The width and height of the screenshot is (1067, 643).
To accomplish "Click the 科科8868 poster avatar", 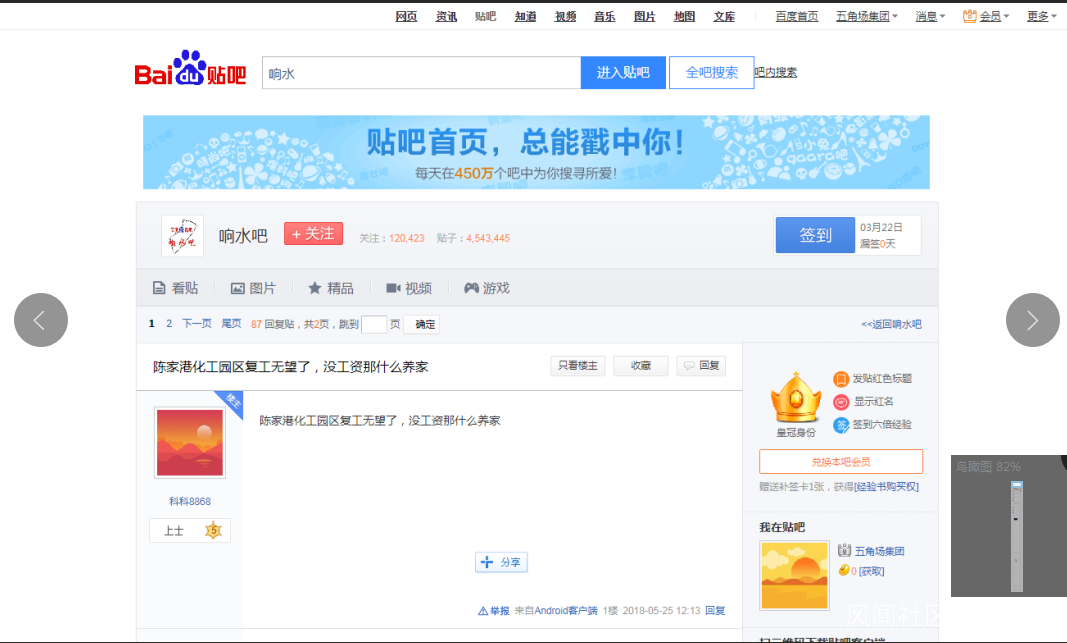I will pyautogui.click(x=190, y=443).
